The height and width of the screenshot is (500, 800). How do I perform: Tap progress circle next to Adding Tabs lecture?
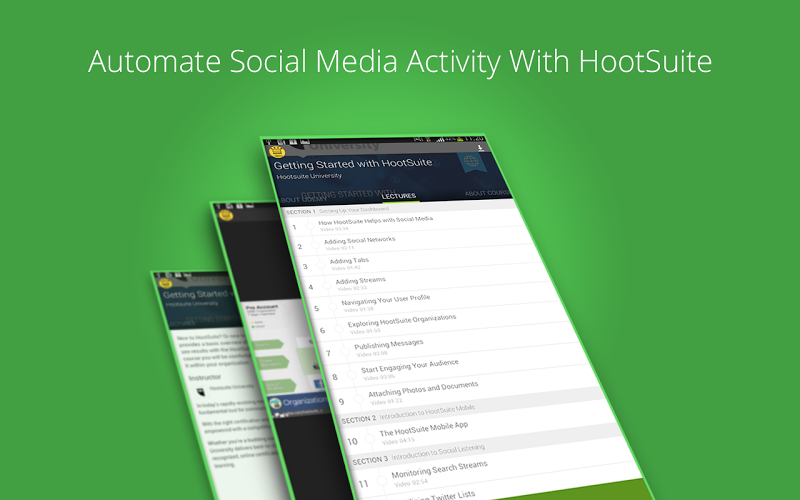tap(321, 264)
